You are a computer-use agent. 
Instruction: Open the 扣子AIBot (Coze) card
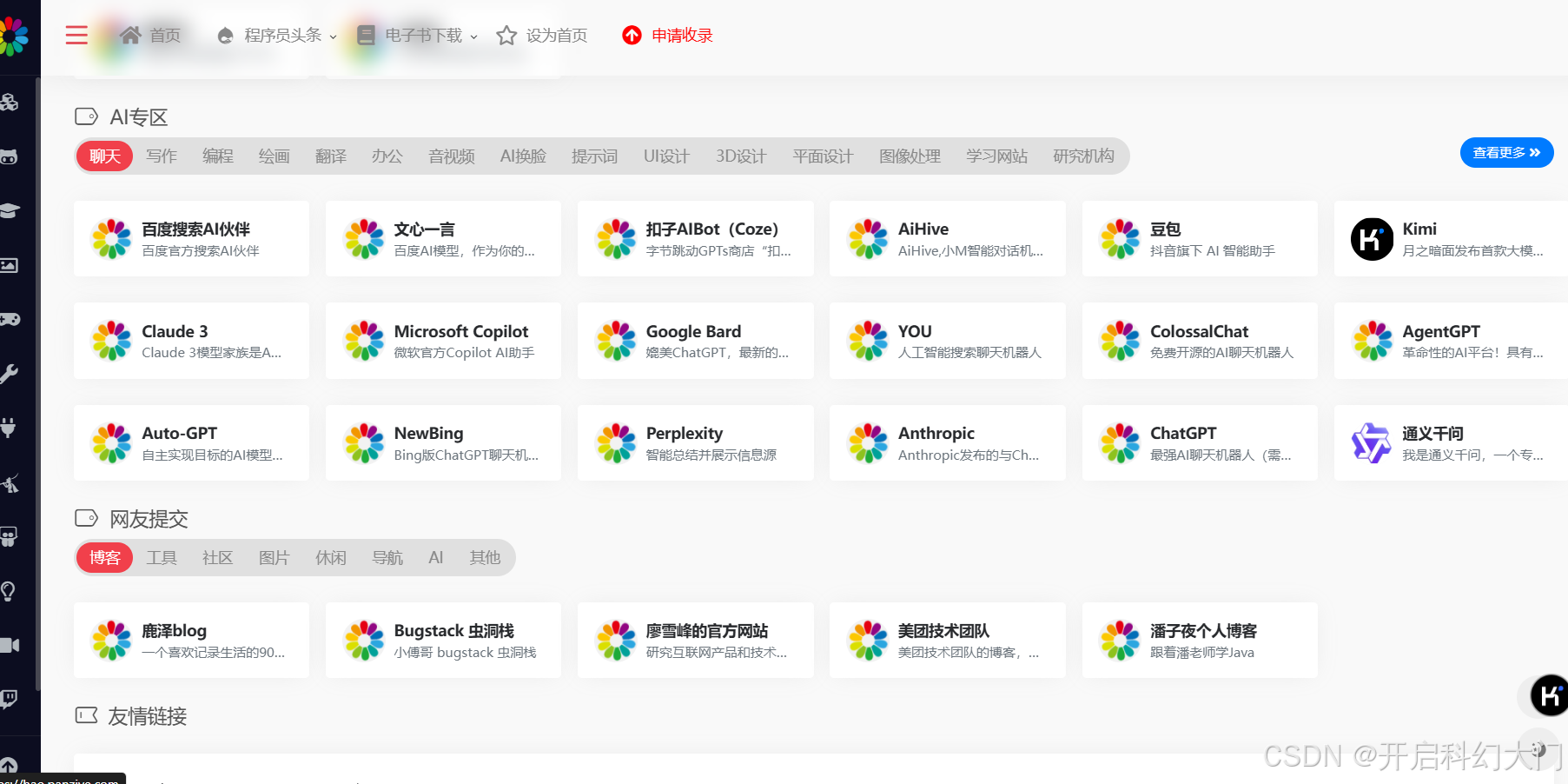(695, 239)
